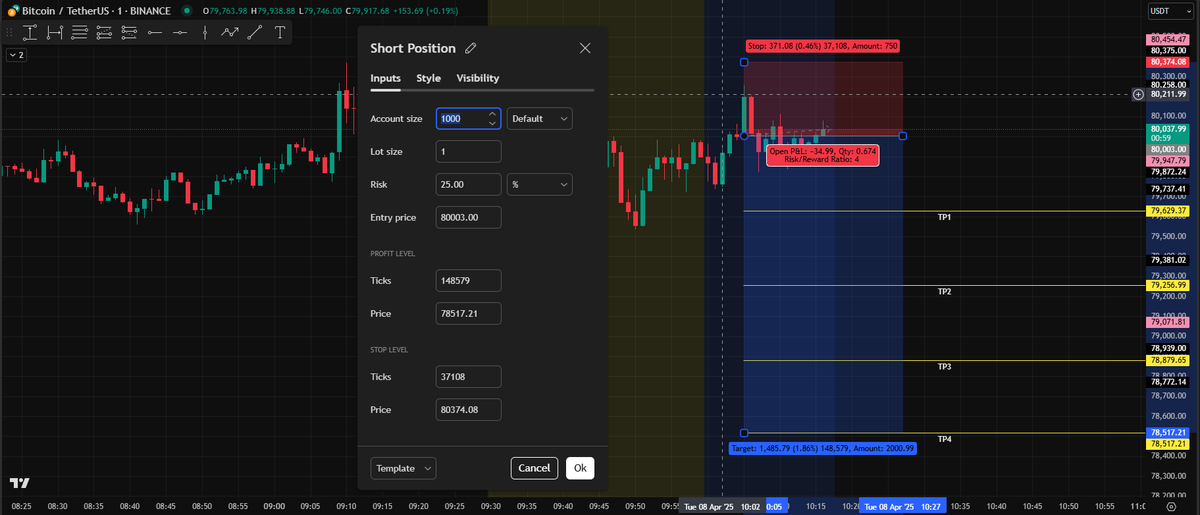This screenshot has width=1200, height=515.
Task: Select the Fib Retracement tool icon
Action: click(80, 32)
